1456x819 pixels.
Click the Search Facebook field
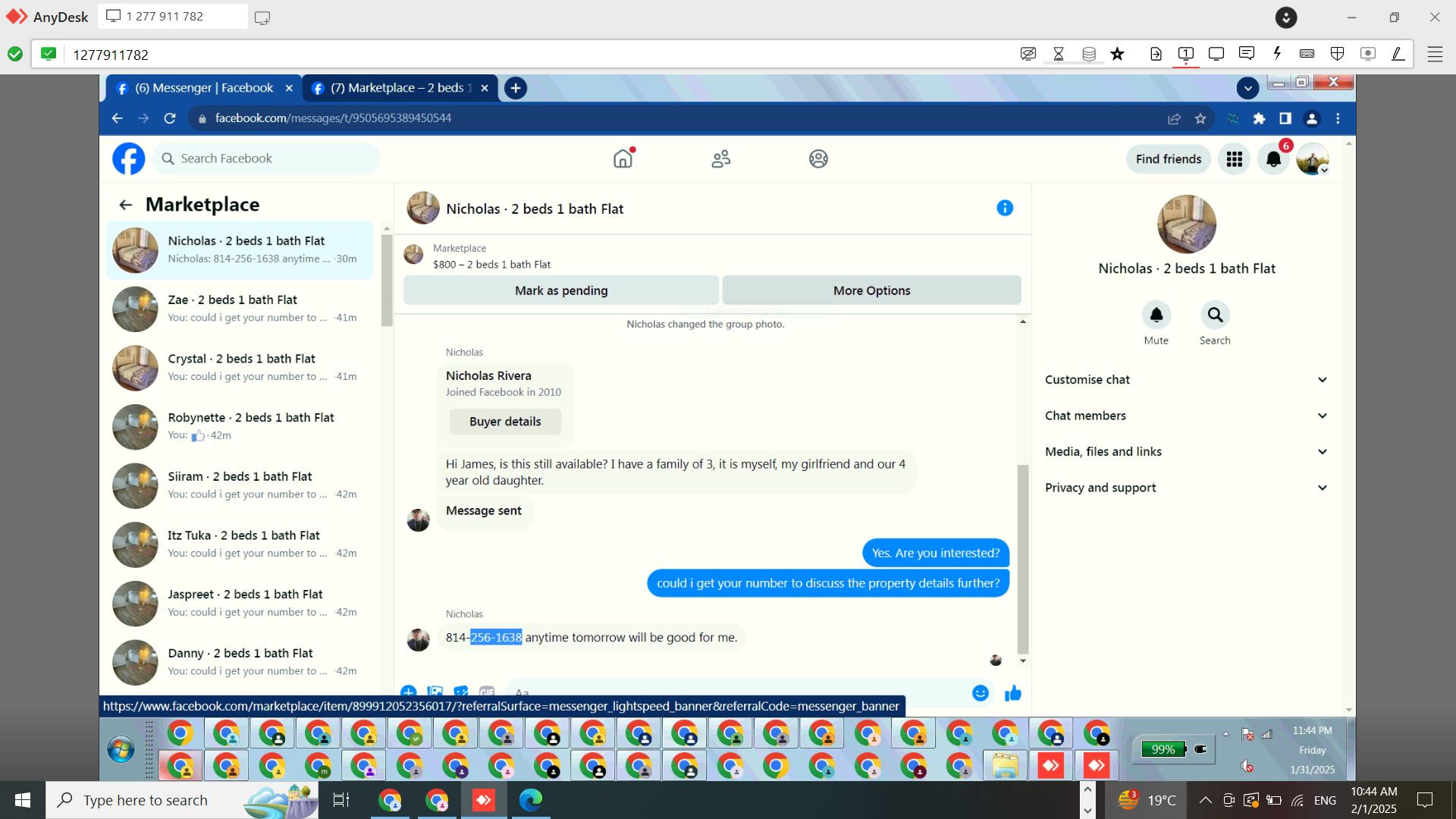click(265, 158)
